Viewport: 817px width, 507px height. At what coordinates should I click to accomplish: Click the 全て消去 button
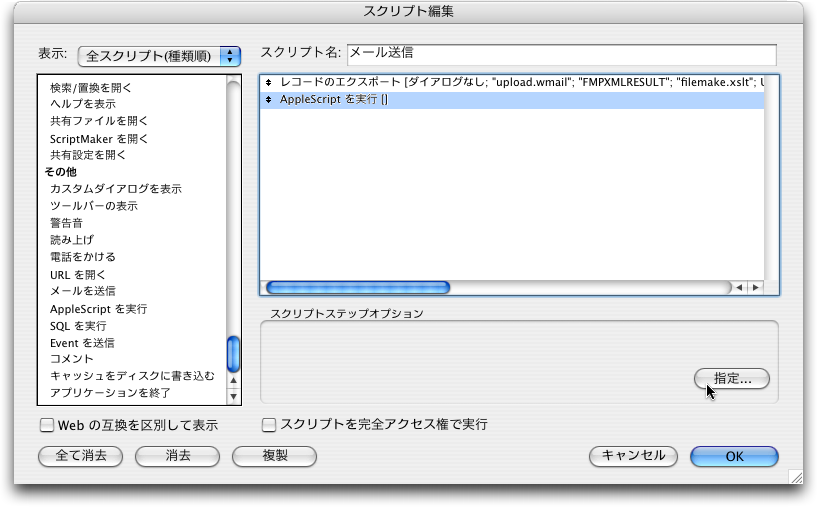80,456
